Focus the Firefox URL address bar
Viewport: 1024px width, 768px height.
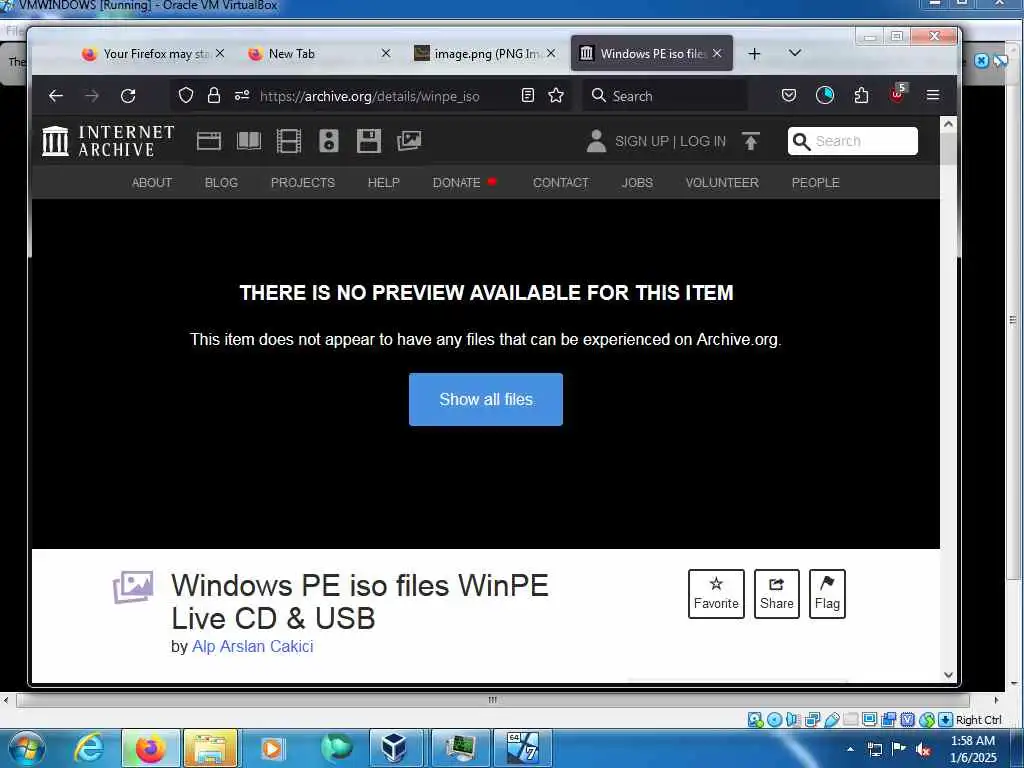(370, 96)
